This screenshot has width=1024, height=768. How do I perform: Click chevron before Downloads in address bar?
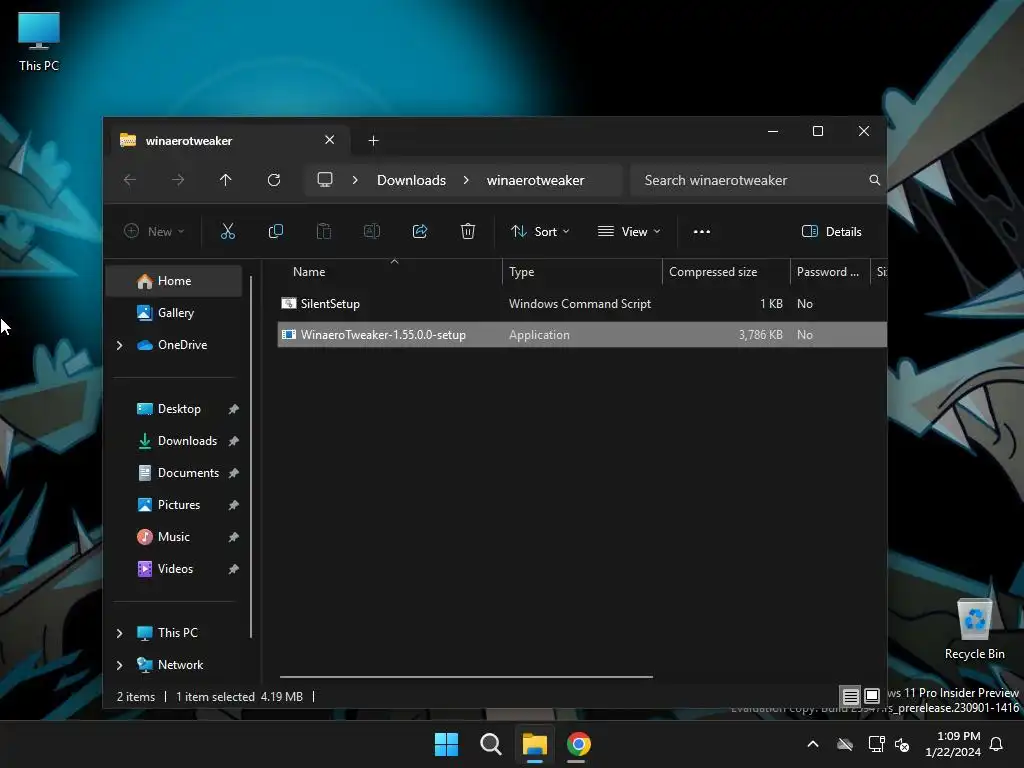(355, 180)
